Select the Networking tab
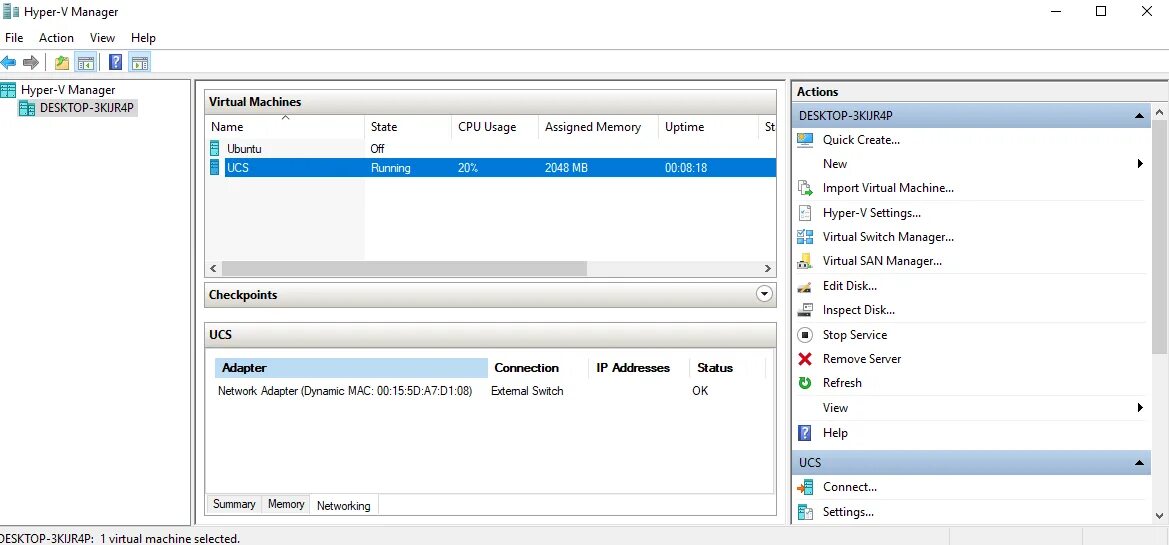 [x=344, y=505]
